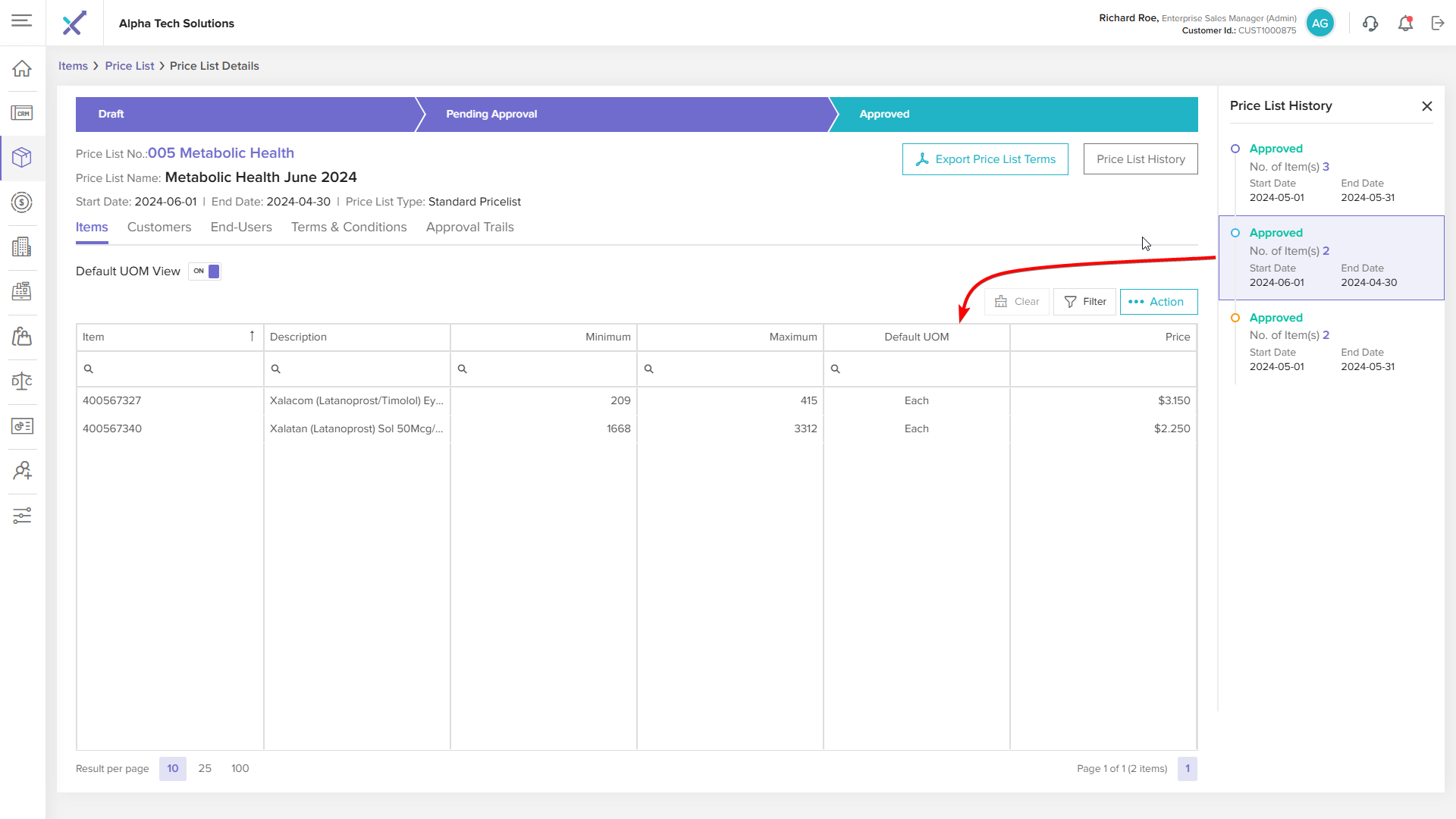Go to the Price List breadcrumb link
The image size is (1456, 819).
pos(130,66)
